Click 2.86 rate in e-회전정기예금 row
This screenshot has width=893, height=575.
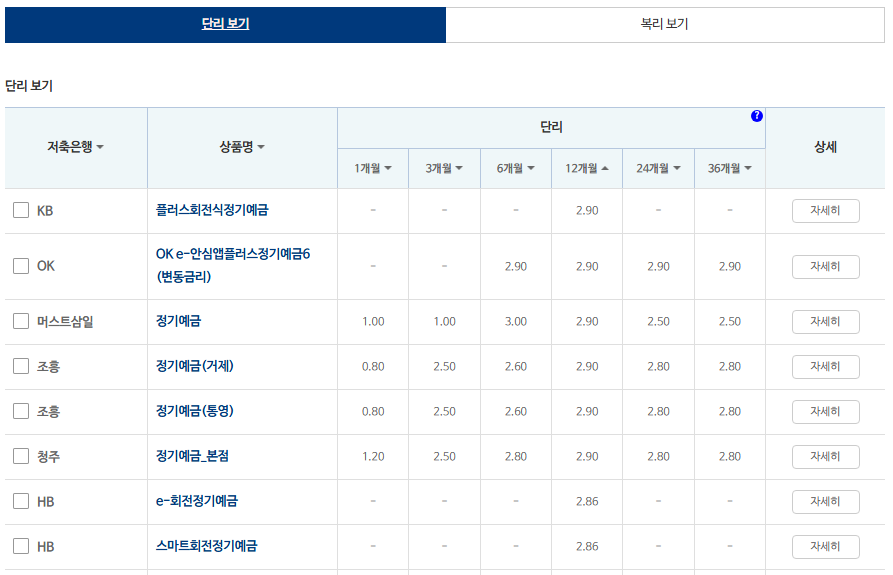pyautogui.click(x=587, y=502)
